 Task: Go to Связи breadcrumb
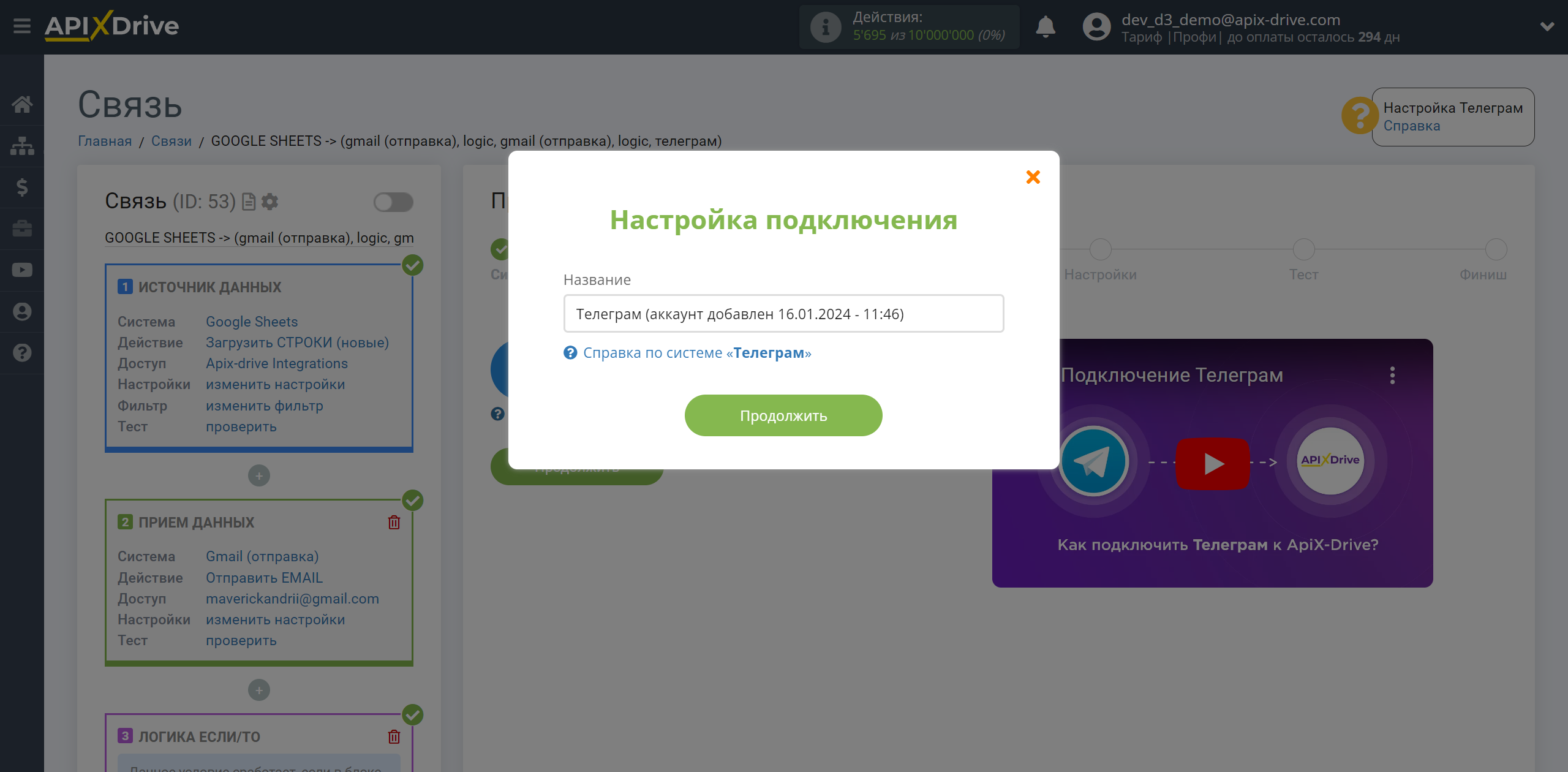[171, 141]
